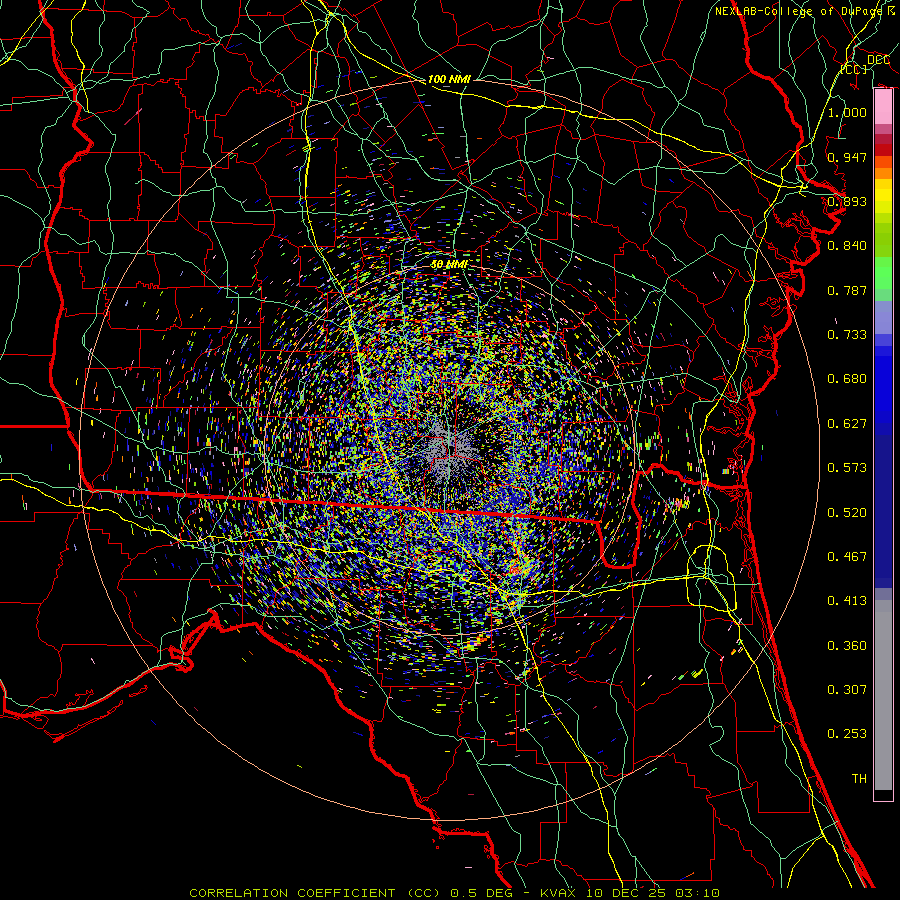Select the 0.573 legend value
The height and width of the screenshot is (900, 900).
pyautogui.click(x=847, y=468)
